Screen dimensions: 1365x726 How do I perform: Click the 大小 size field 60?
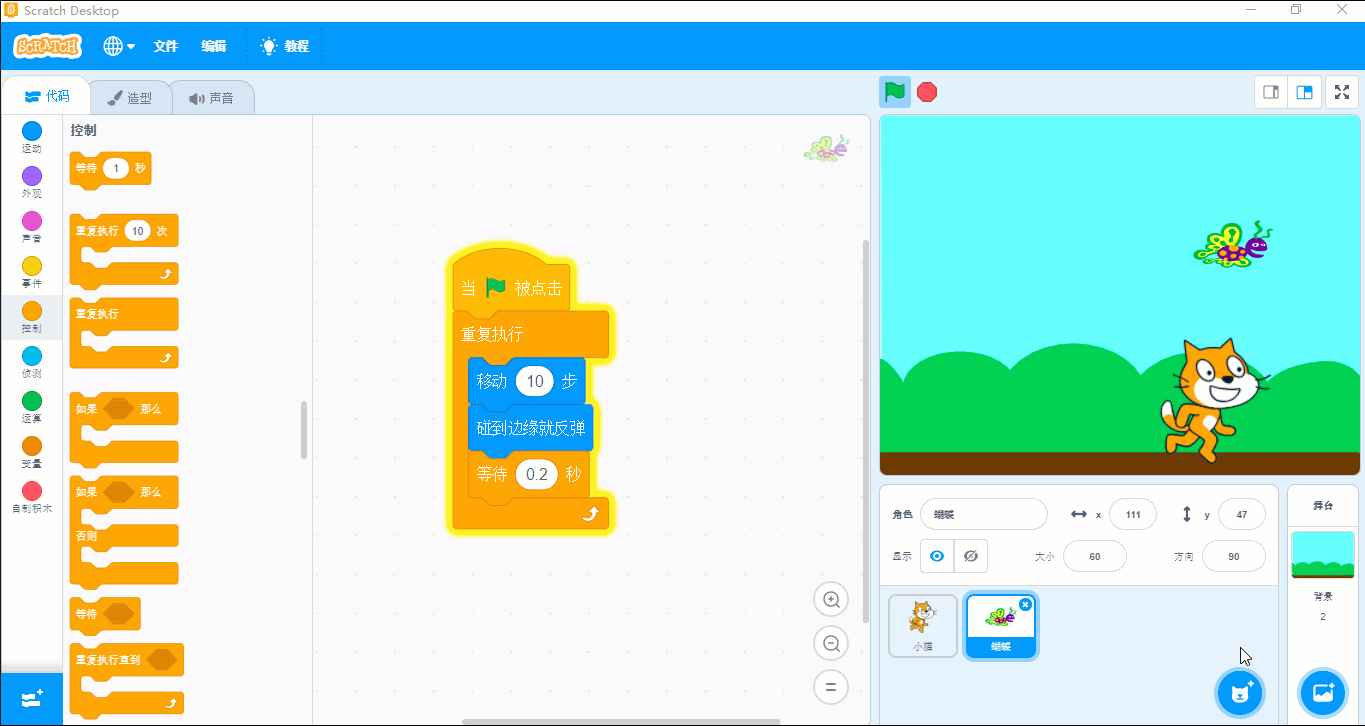point(1095,556)
